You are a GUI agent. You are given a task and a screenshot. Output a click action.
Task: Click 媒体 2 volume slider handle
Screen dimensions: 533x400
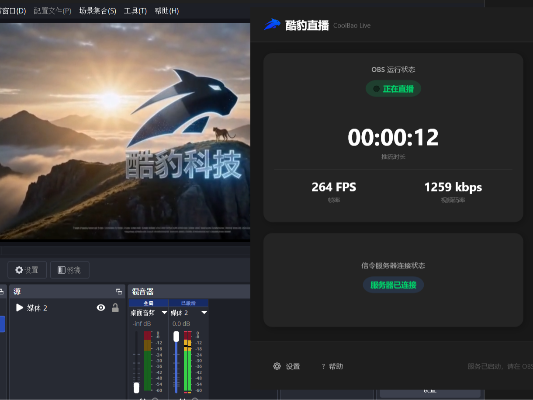(x=176, y=336)
